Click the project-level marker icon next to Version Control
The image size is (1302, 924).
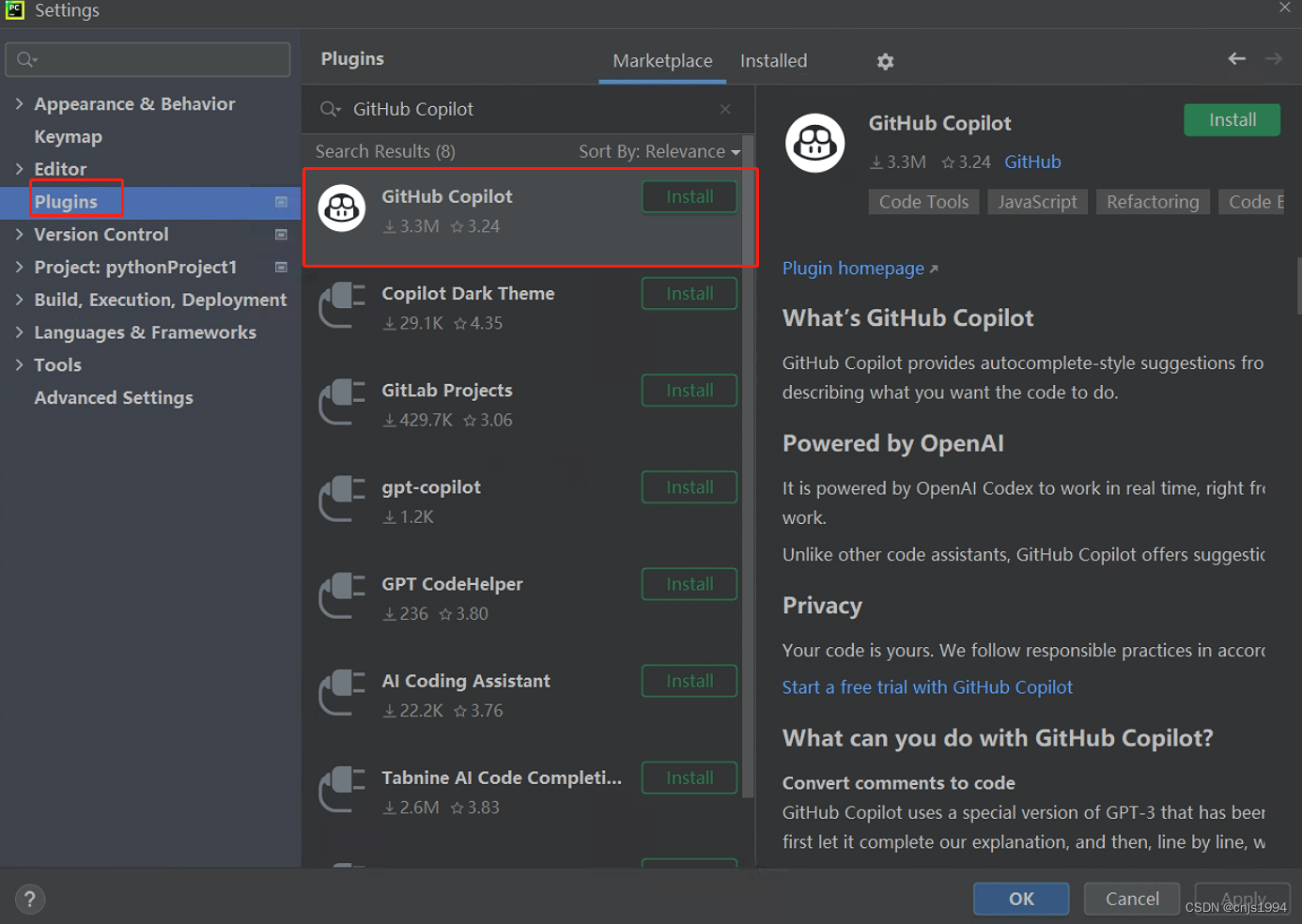[x=281, y=235]
